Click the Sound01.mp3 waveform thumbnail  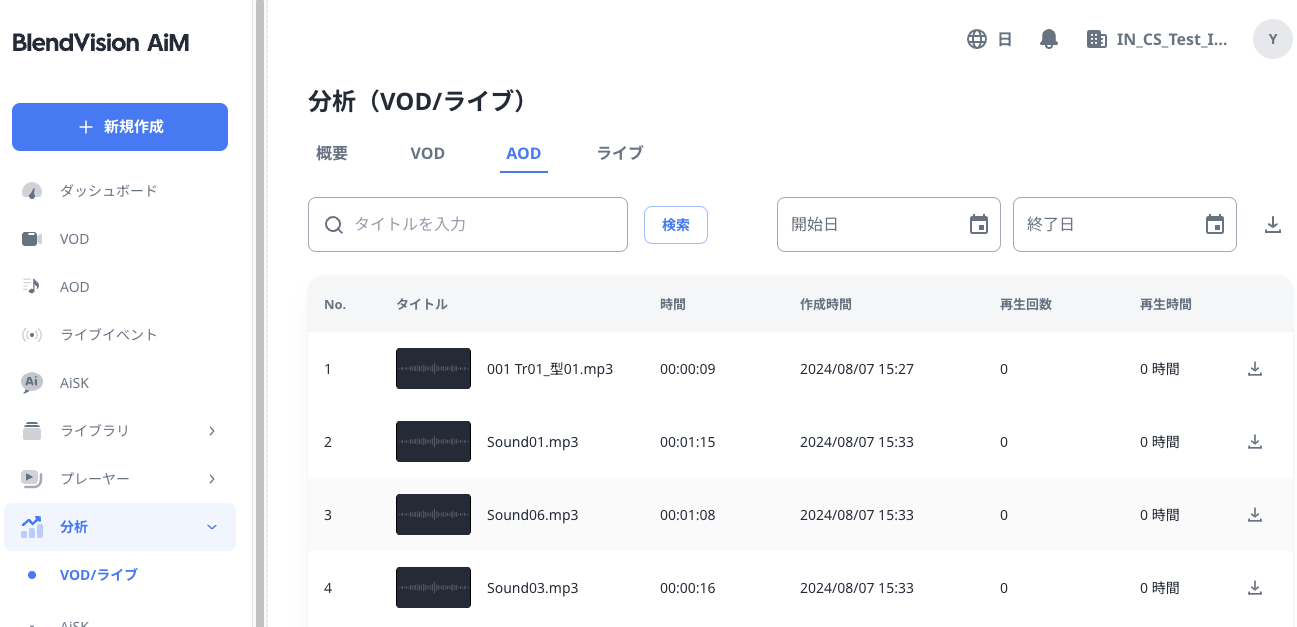433,442
